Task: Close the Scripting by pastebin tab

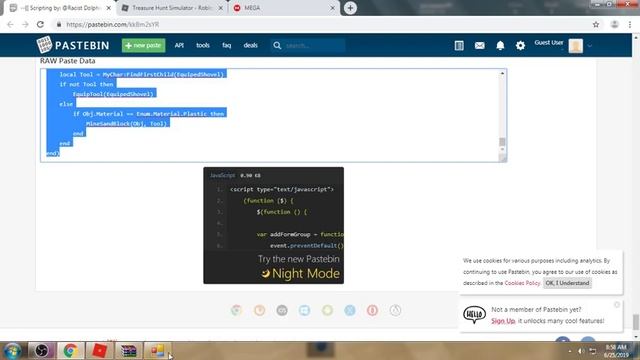Action: pos(109,8)
